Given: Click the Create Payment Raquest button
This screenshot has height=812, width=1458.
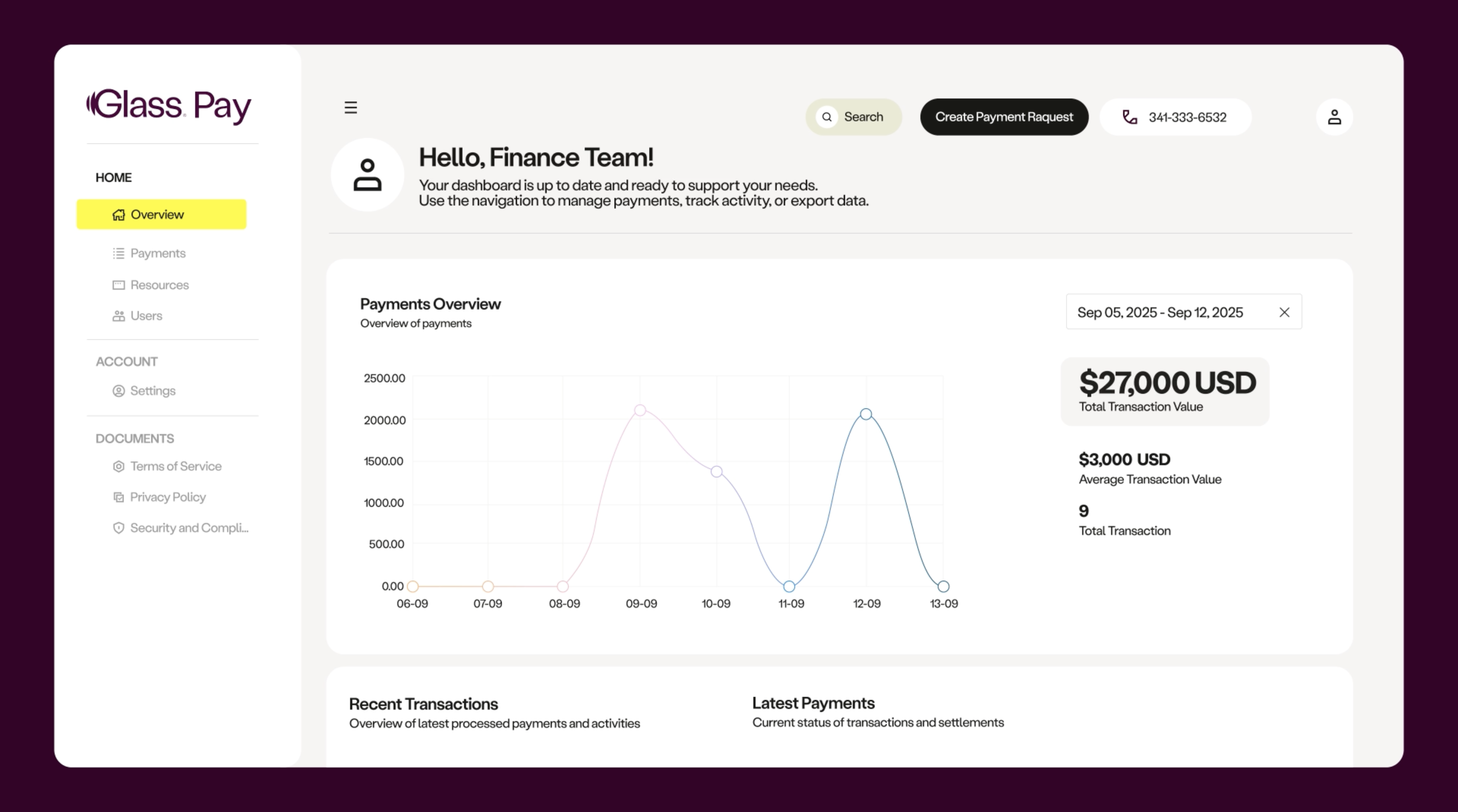Looking at the screenshot, I should point(1004,116).
